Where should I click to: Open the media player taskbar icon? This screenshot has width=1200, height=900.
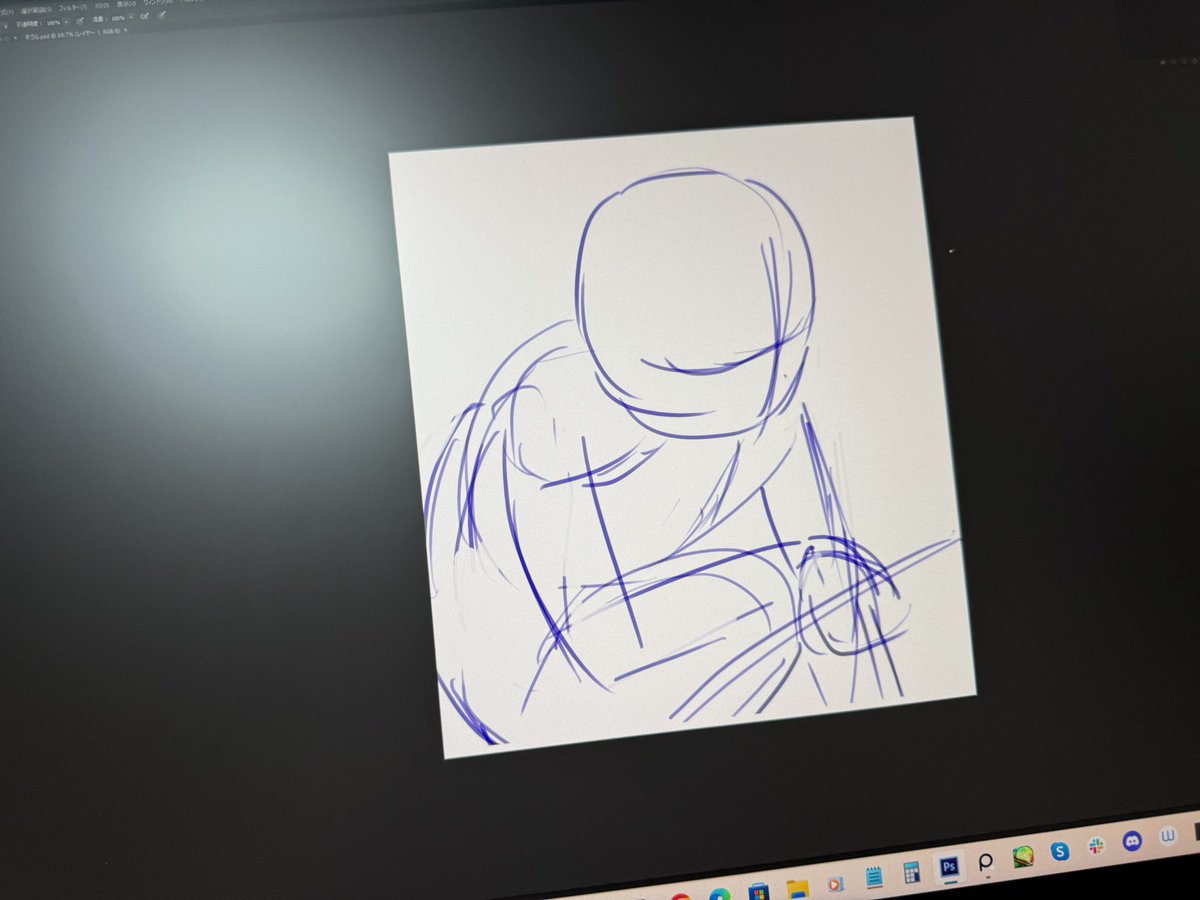(834, 884)
